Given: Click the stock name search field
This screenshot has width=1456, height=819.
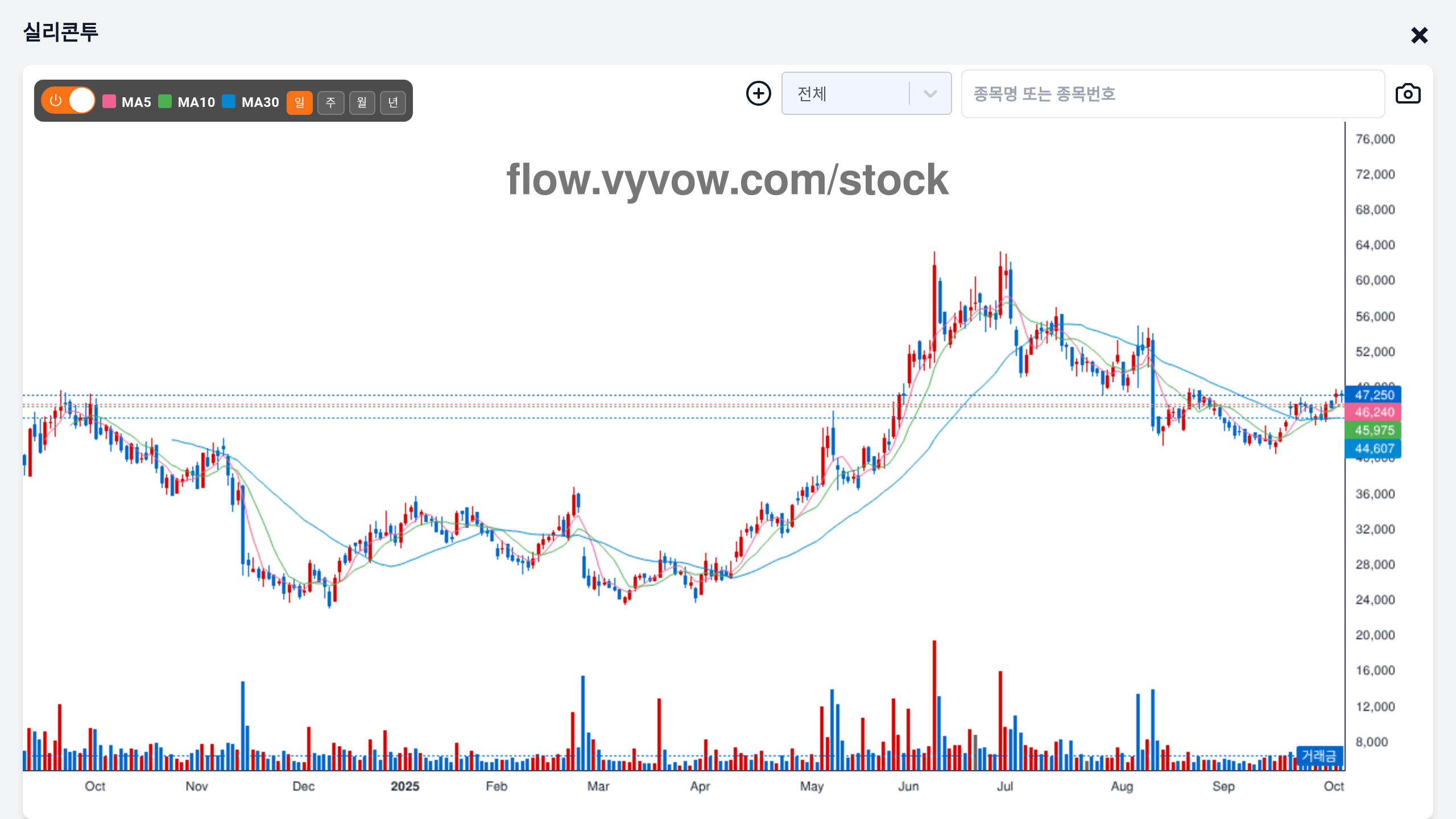Looking at the screenshot, I should [x=1173, y=94].
